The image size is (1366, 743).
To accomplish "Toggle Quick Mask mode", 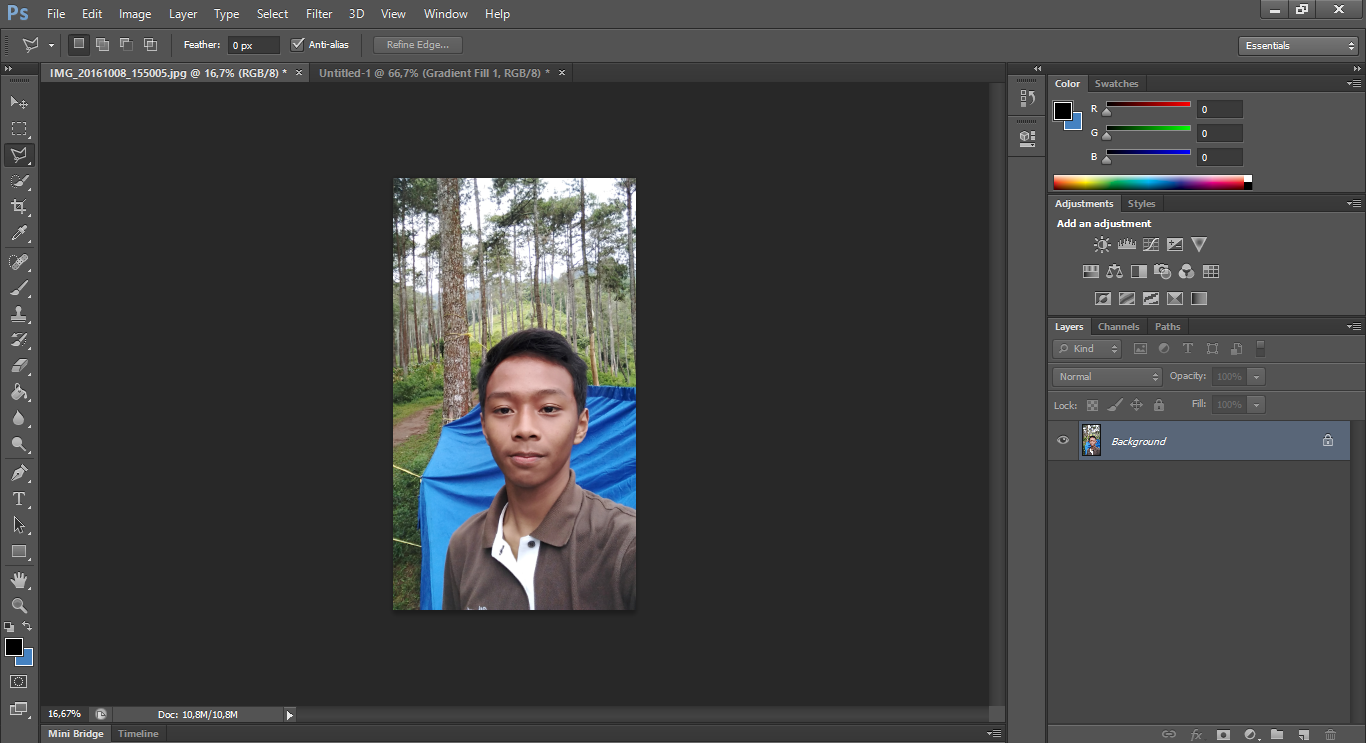I will [x=19, y=681].
